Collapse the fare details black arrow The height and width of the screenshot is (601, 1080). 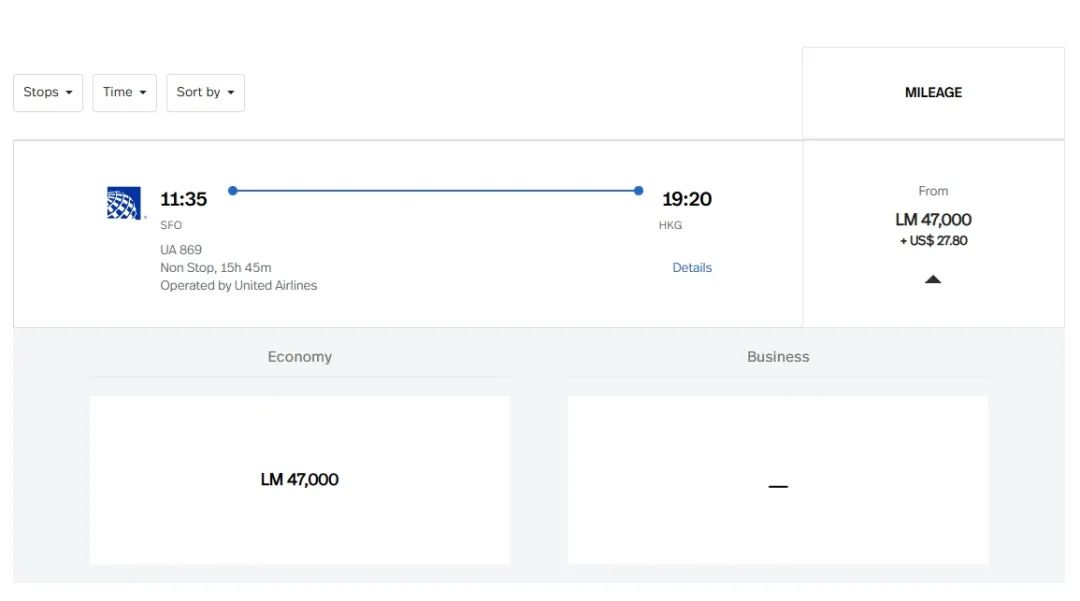(933, 279)
